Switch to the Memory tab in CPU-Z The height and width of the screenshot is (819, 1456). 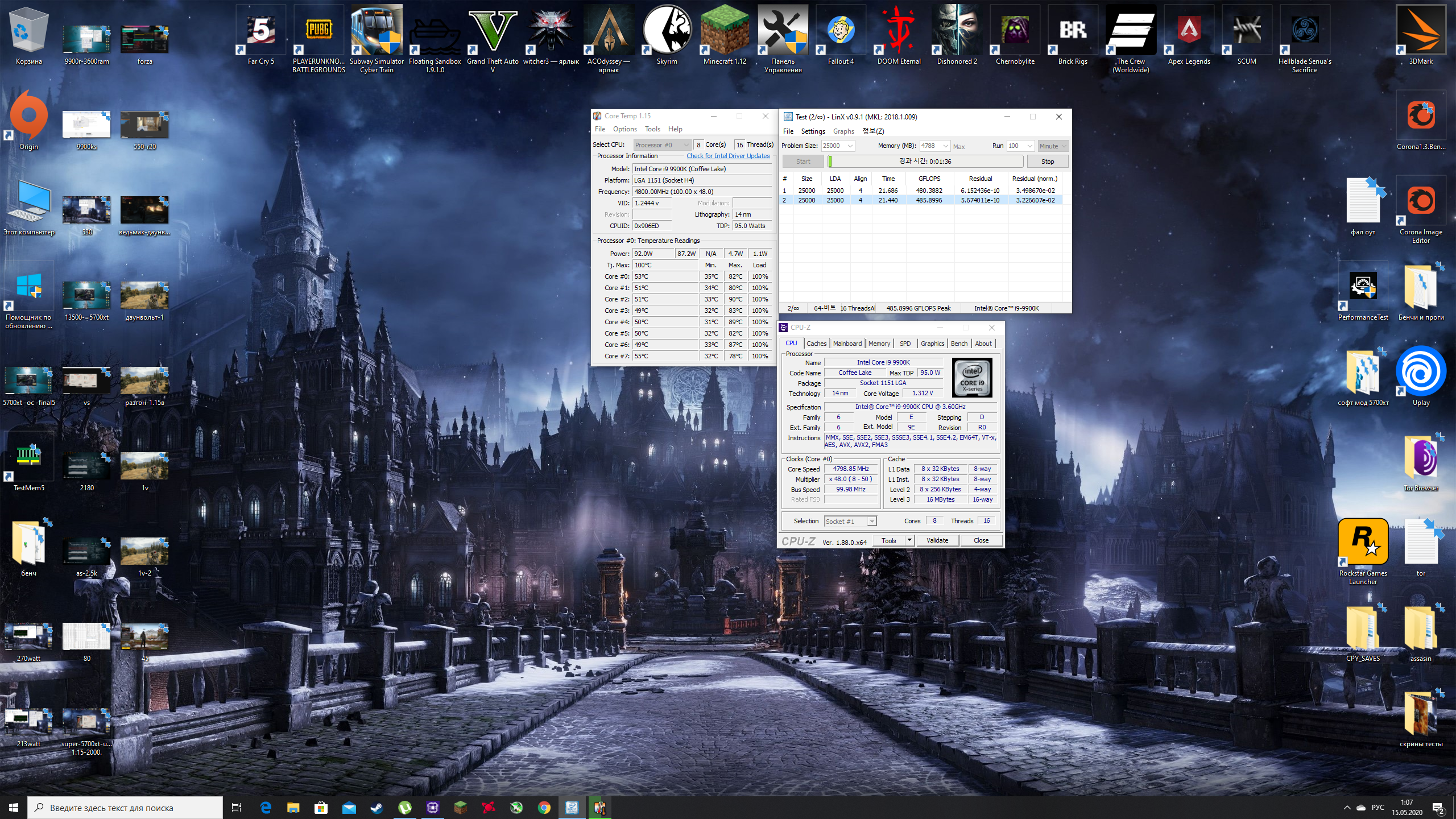point(879,344)
